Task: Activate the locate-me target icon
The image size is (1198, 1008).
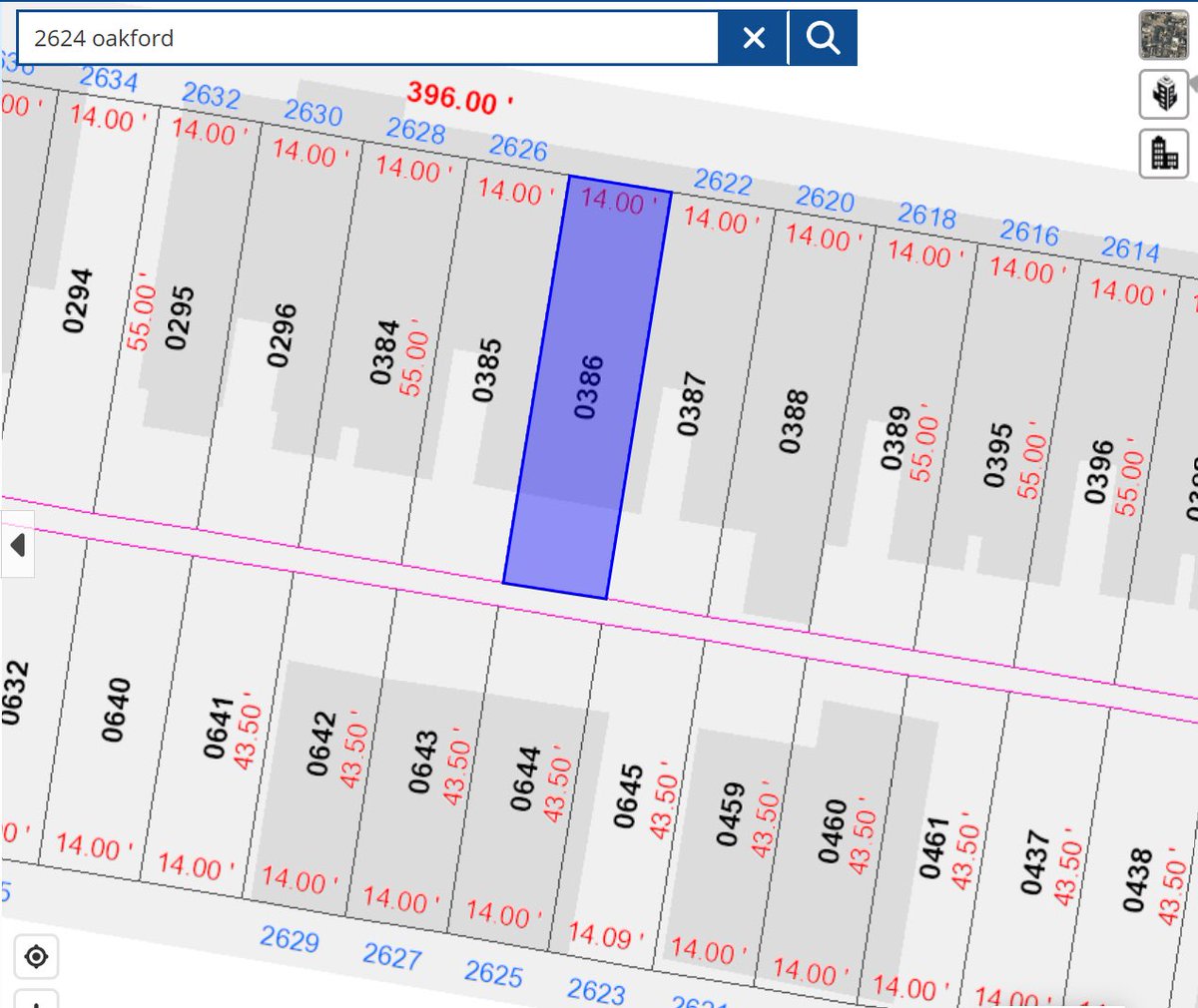Action: 36,957
